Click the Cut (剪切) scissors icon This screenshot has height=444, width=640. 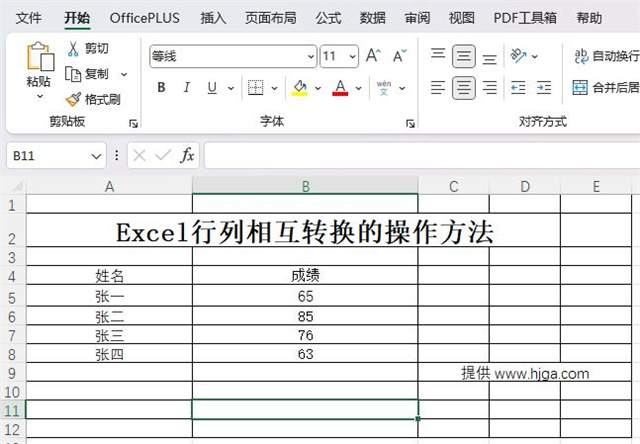tap(73, 49)
